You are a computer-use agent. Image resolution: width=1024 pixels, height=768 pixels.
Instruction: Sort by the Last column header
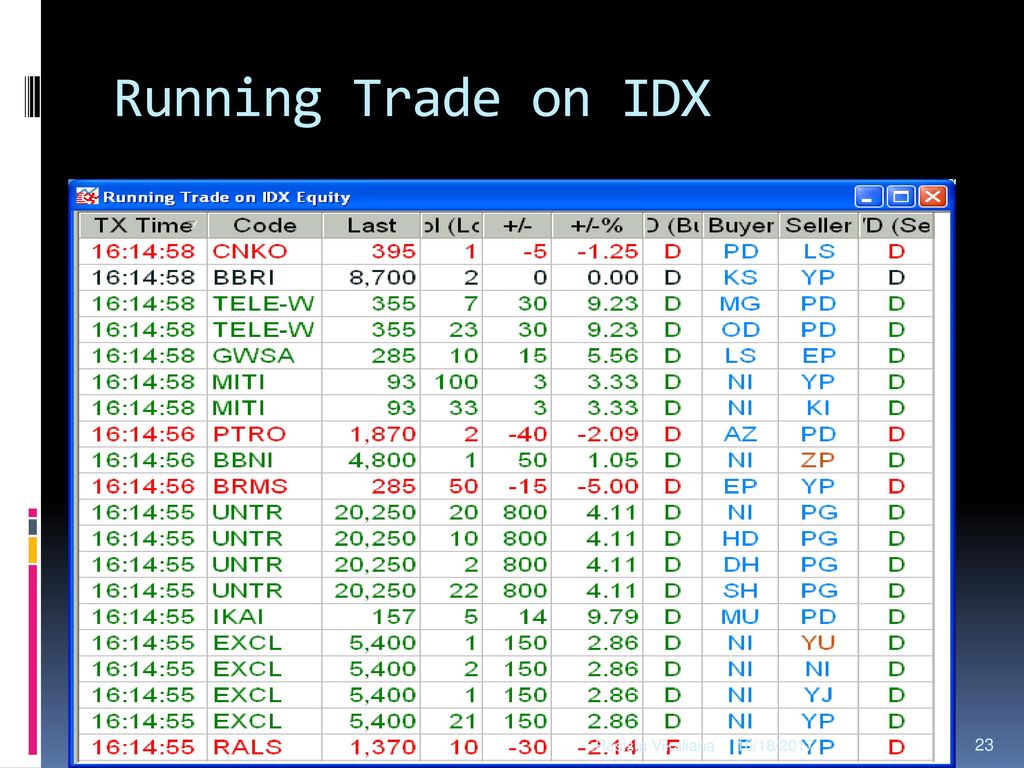[371, 225]
